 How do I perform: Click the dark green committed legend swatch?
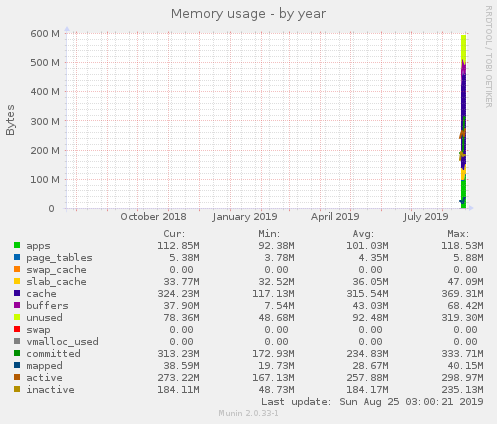coord(17,353)
